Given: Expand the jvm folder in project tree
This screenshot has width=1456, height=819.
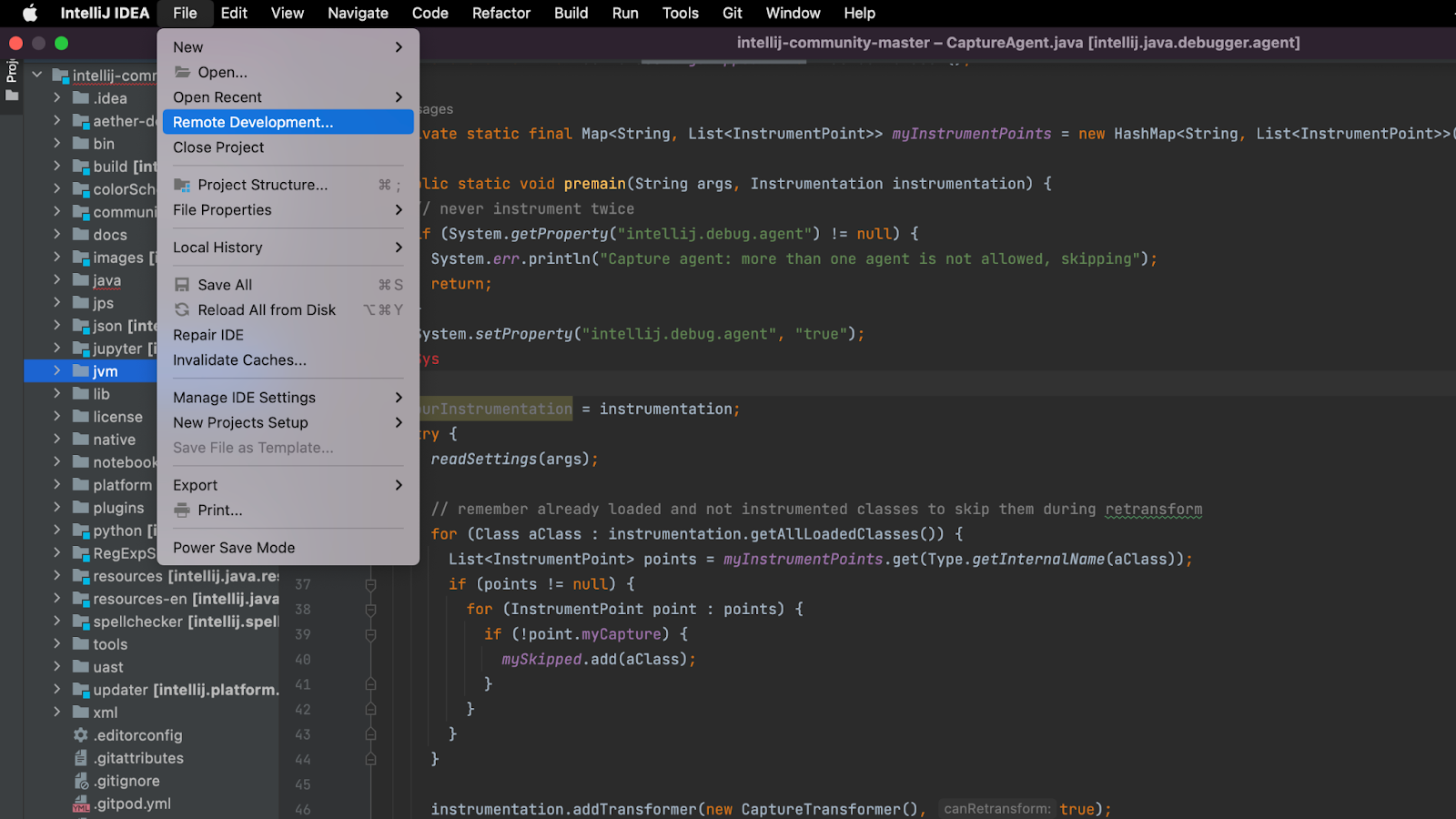Looking at the screenshot, I should (x=56, y=371).
